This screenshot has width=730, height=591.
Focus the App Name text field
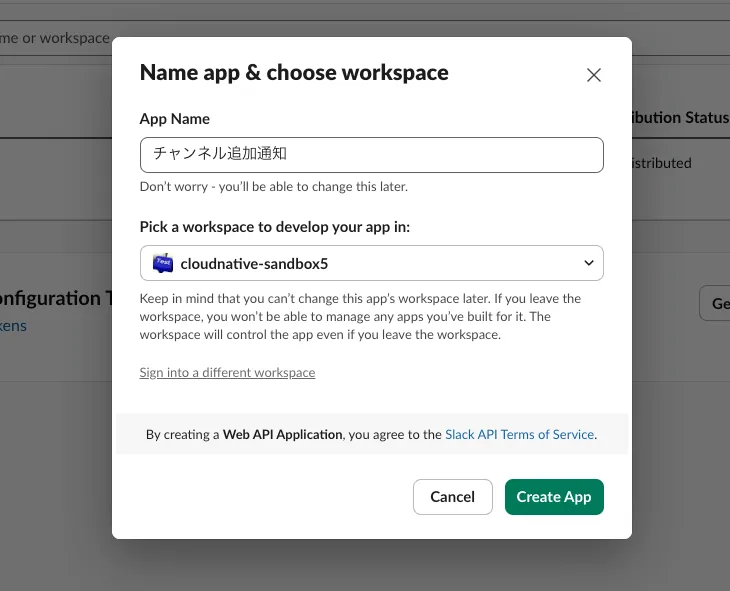(371, 155)
